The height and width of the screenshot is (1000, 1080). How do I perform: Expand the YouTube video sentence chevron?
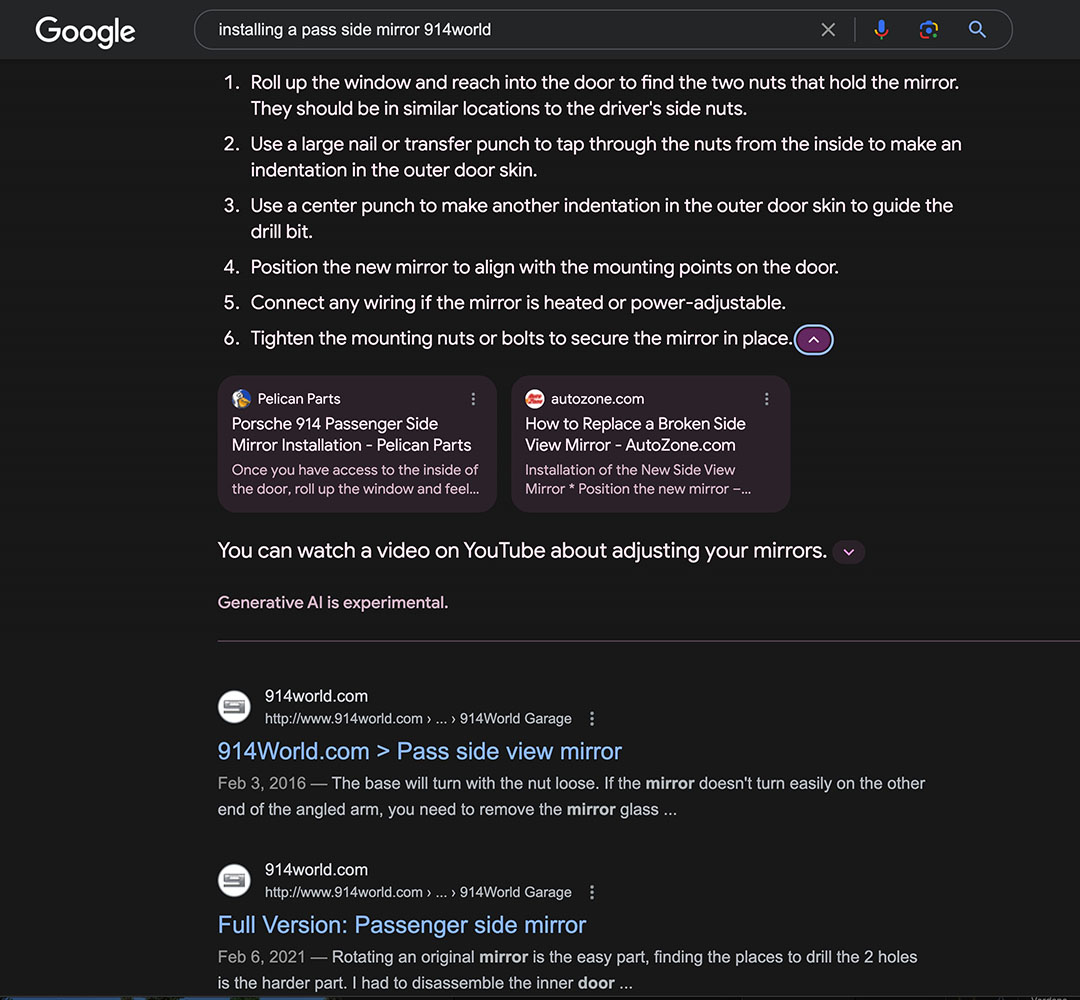coord(849,552)
